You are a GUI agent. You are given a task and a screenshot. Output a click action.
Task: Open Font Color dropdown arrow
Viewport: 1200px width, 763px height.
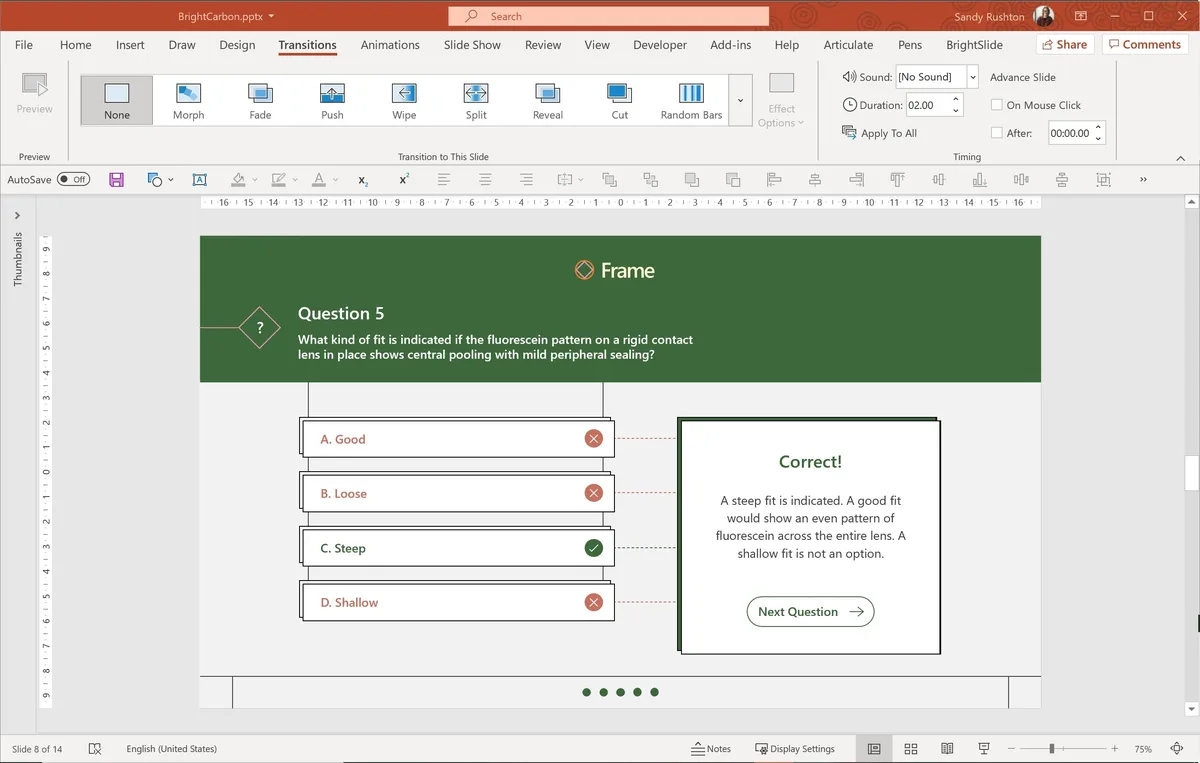tap(336, 180)
